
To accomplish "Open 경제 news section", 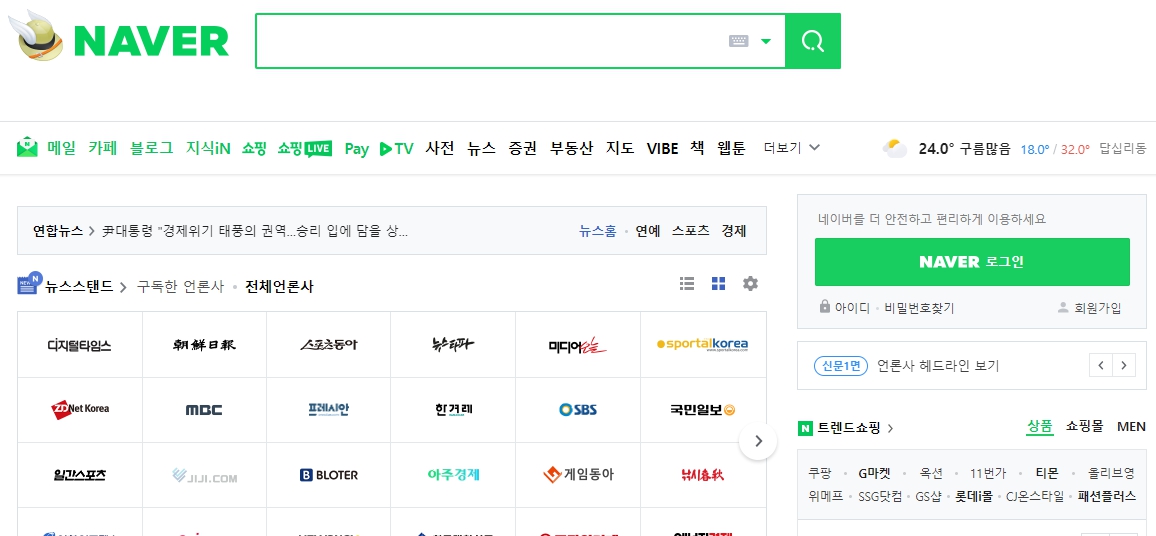I will (x=734, y=231).
